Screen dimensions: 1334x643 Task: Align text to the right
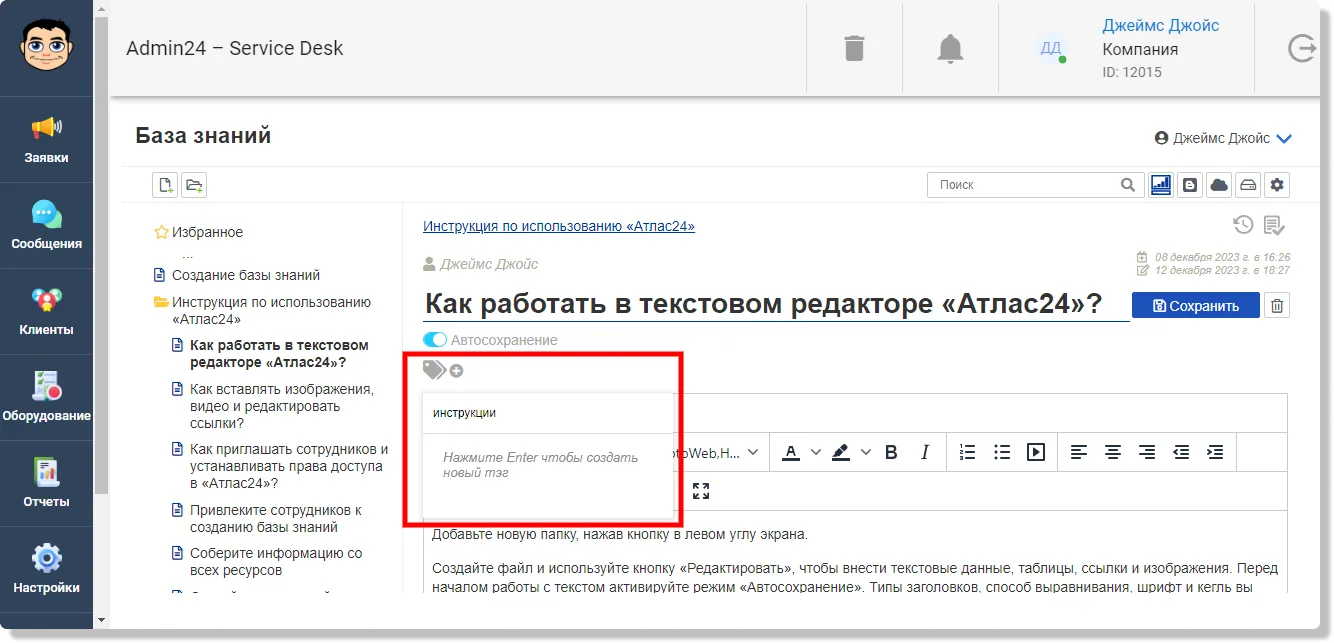click(x=1147, y=453)
